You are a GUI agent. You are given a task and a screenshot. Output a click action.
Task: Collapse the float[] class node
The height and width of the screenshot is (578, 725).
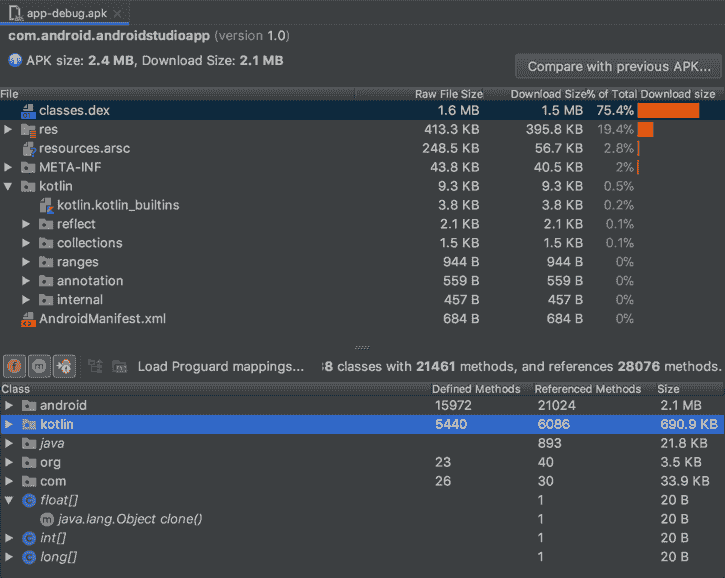[8, 500]
